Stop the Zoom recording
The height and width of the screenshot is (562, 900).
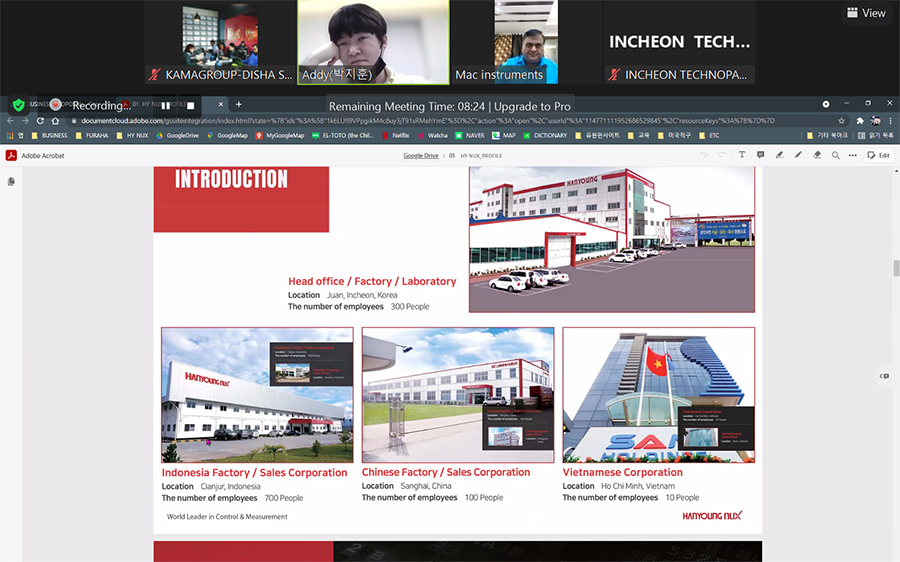(x=191, y=106)
